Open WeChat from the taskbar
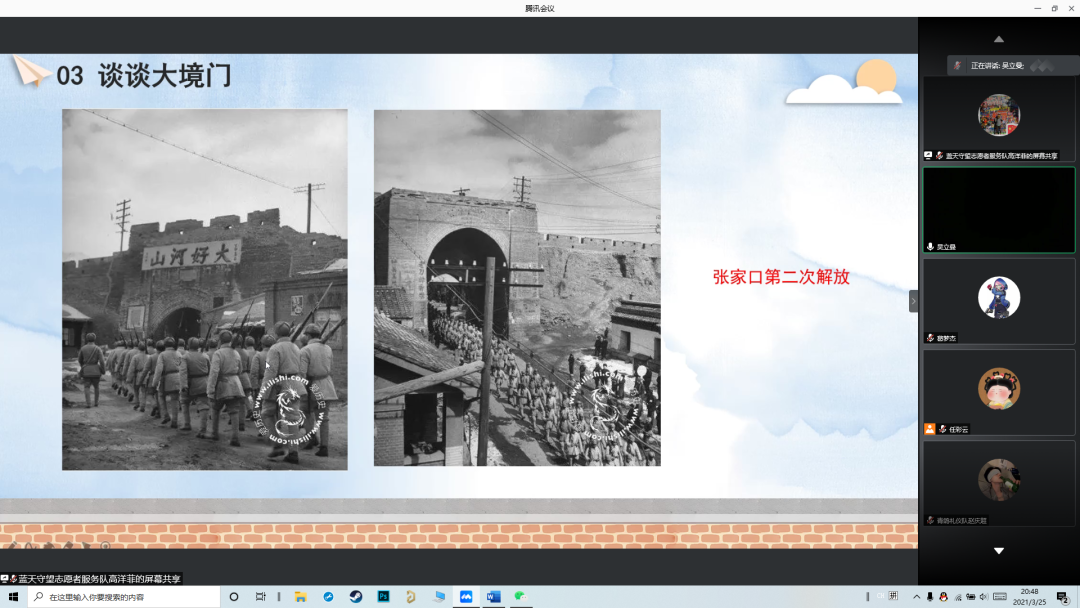1080x608 pixels. (521, 597)
